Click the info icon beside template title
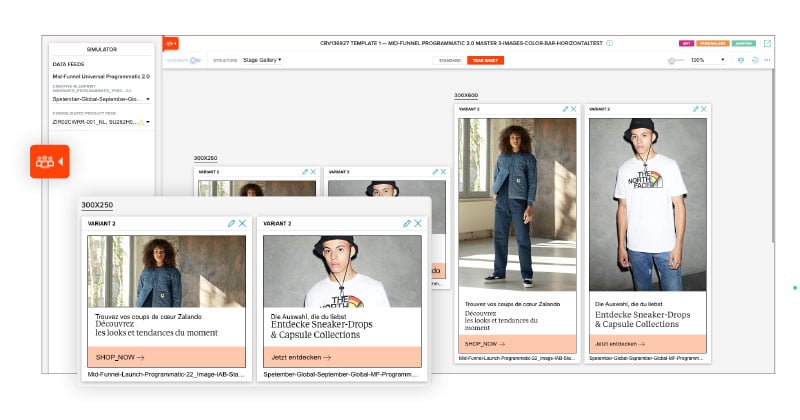The width and height of the screenshot is (800, 420). [x=610, y=44]
